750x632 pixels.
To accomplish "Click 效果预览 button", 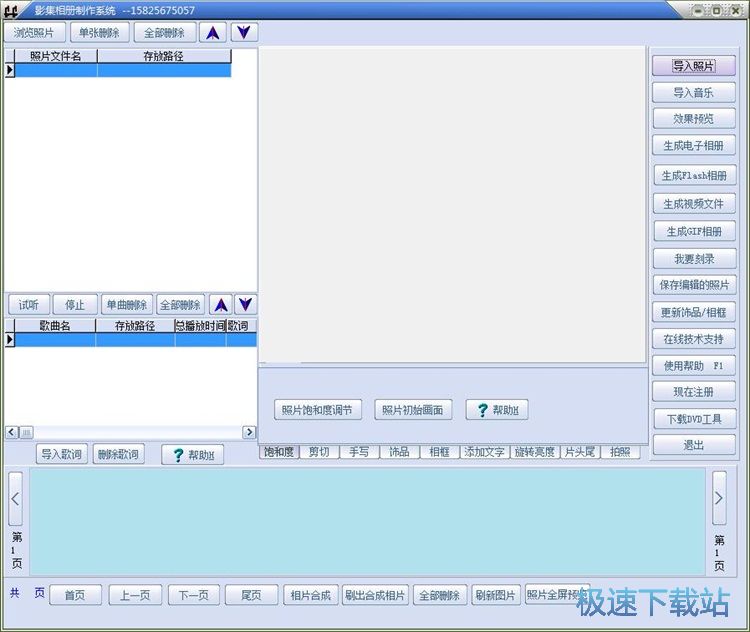I will pos(694,118).
